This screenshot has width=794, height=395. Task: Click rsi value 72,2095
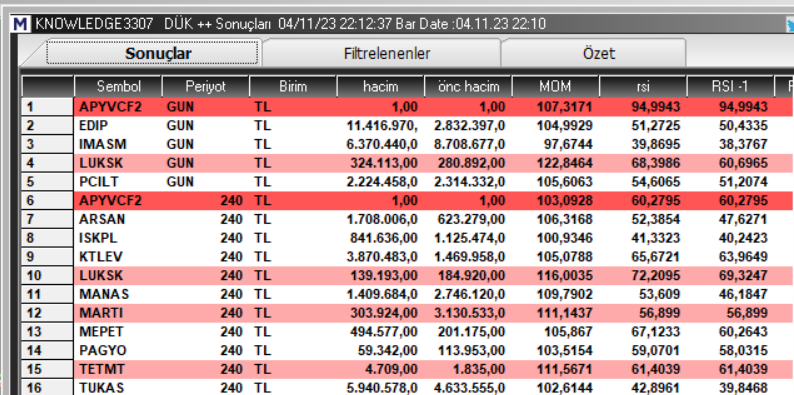pos(656,275)
